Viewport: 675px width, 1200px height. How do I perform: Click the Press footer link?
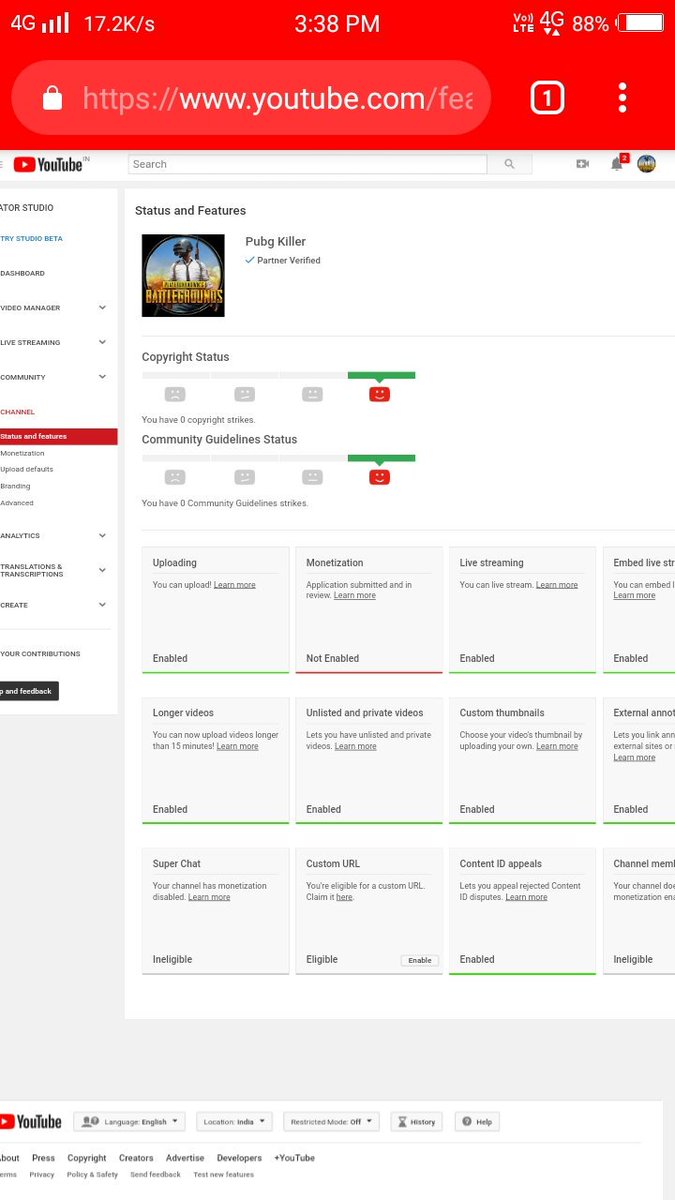pyautogui.click(x=43, y=1158)
